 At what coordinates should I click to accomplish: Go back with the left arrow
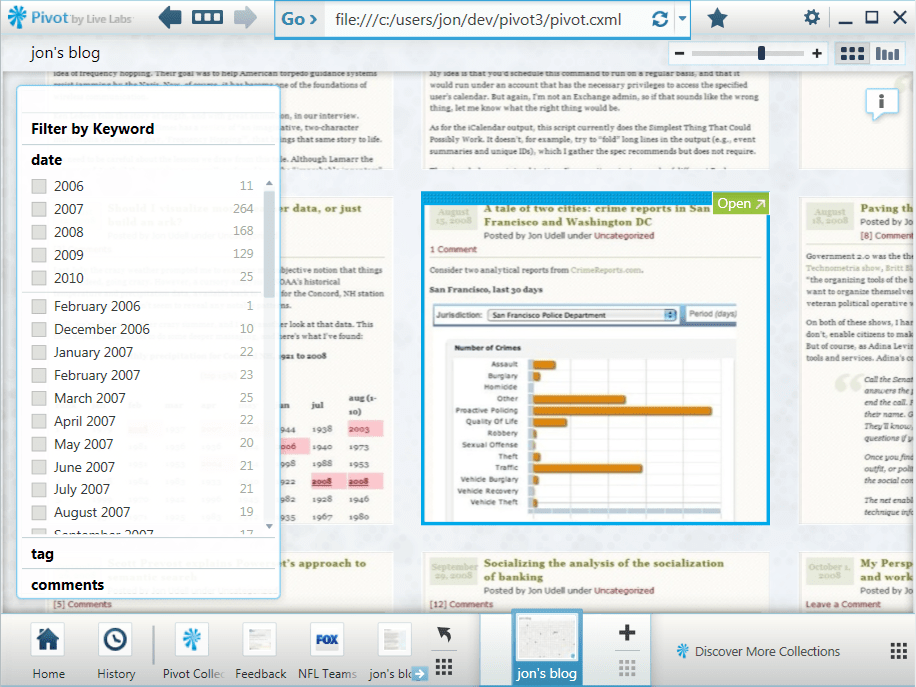170,18
